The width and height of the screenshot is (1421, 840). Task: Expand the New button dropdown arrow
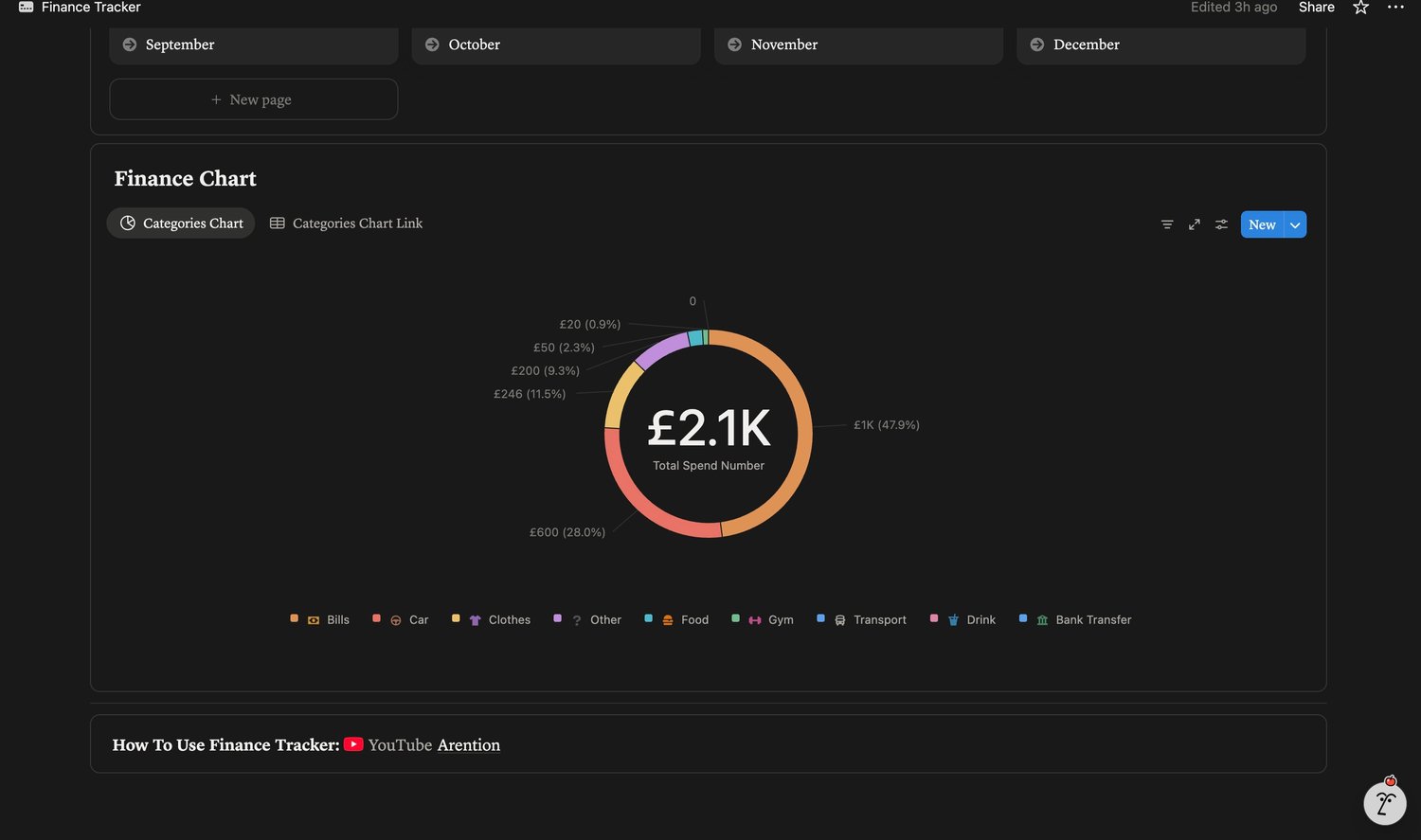point(1295,224)
